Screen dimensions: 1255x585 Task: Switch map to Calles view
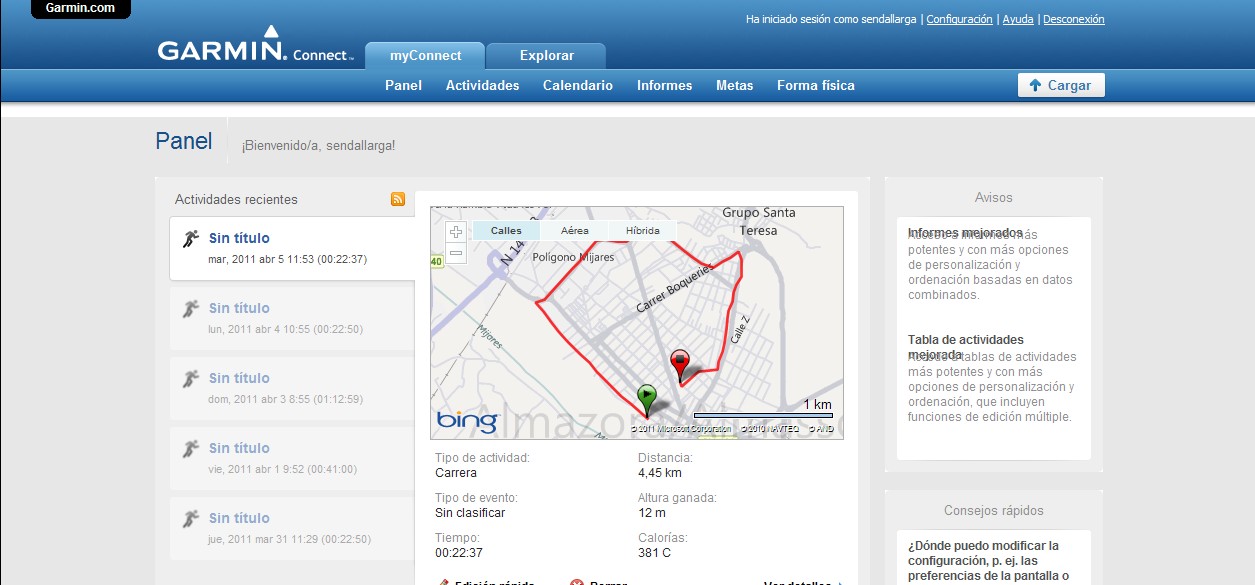click(x=506, y=231)
